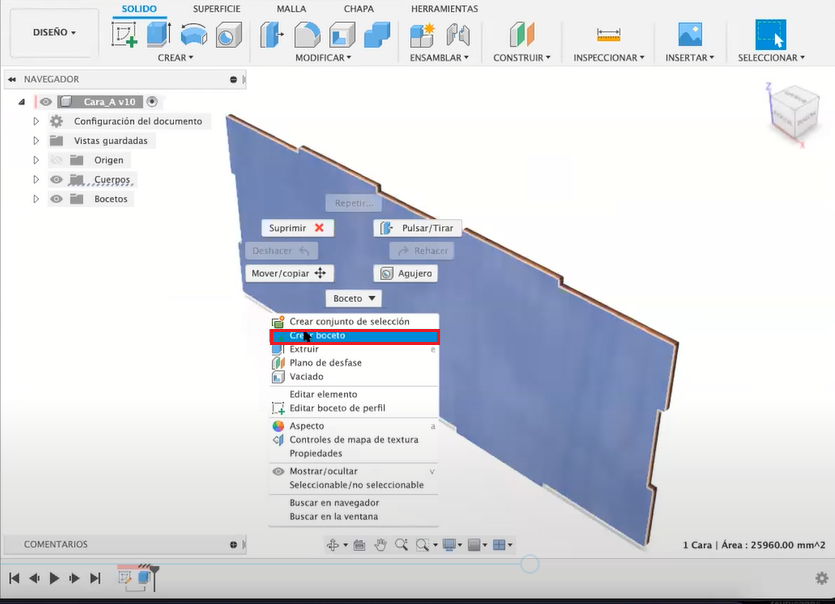Click the Combine bodies icon
The width and height of the screenshot is (835, 604).
pyautogui.click(x=377, y=35)
